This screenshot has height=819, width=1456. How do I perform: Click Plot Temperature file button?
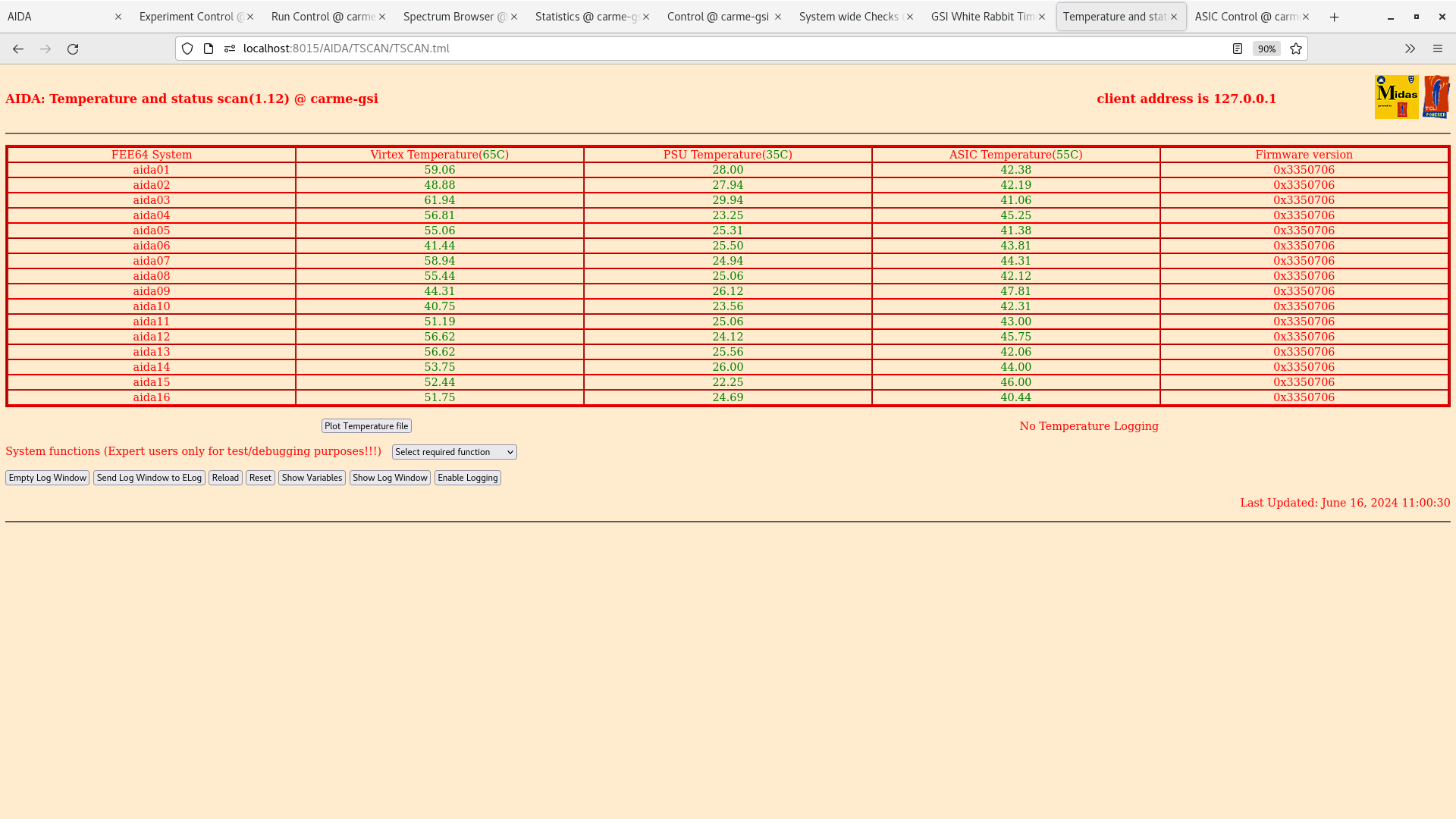point(366,425)
